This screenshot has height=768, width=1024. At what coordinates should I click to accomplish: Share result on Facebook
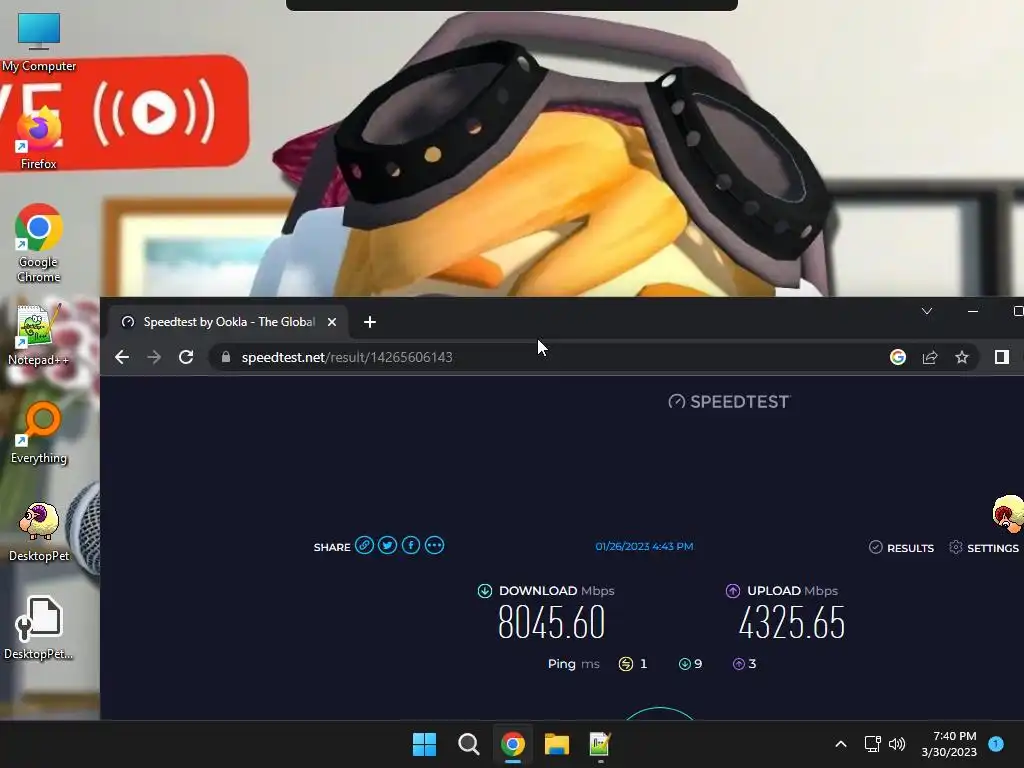[x=411, y=545]
